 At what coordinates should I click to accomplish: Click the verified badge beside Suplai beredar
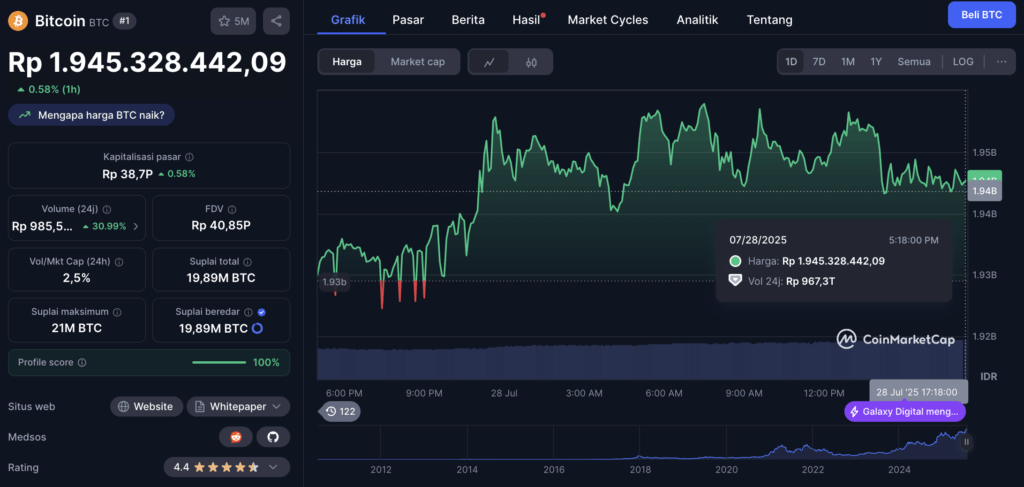(261, 312)
